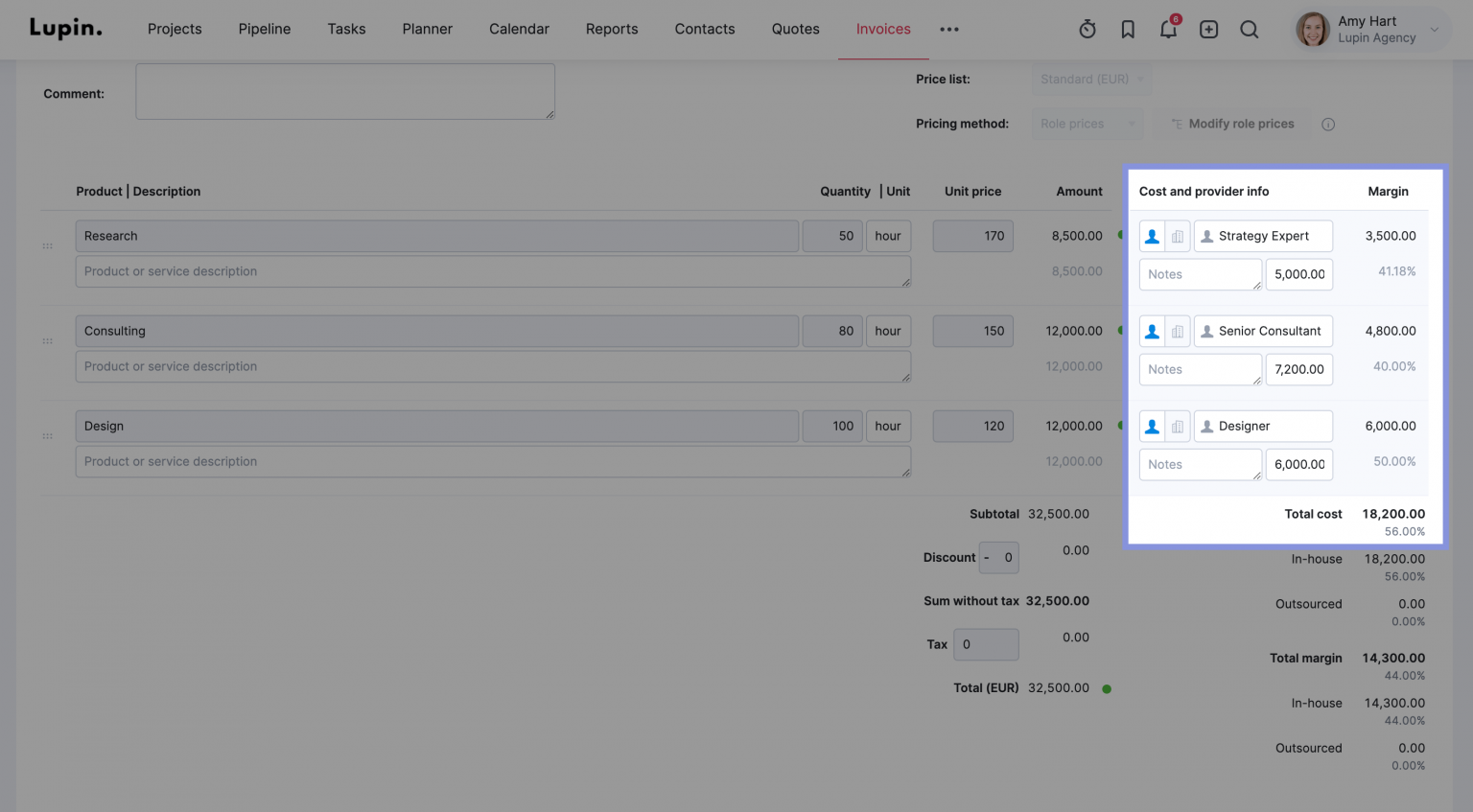Click the info icon beside Modify role prices
1473x812 pixels.
pos(1328,124)
